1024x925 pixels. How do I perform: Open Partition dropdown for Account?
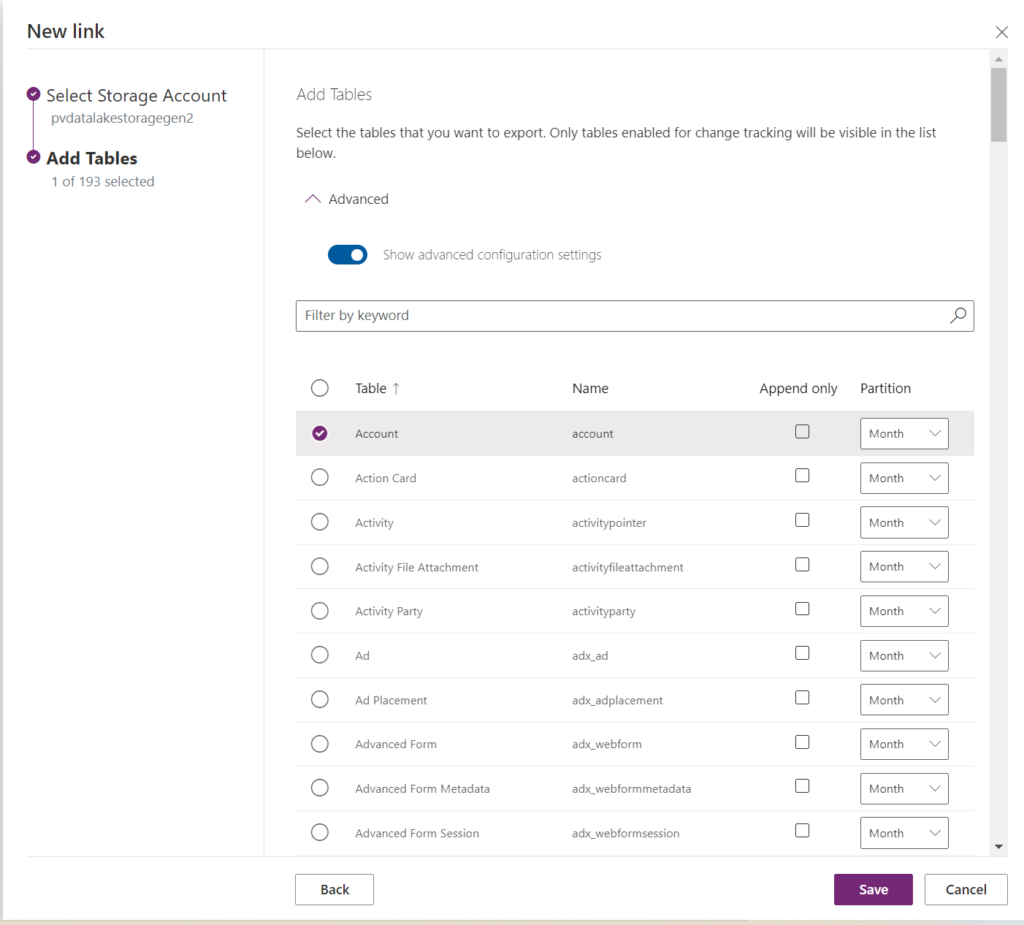tap(904, 434)
